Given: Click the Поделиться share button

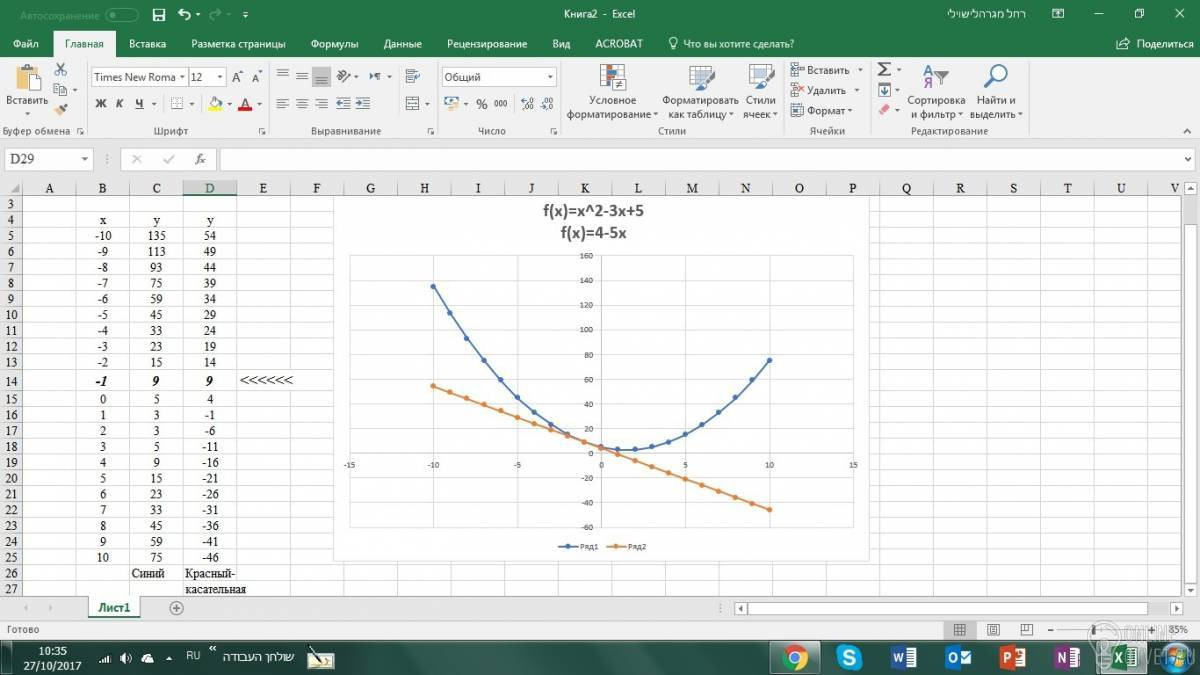Looking at the screenshot, I should coord(1155,44).
